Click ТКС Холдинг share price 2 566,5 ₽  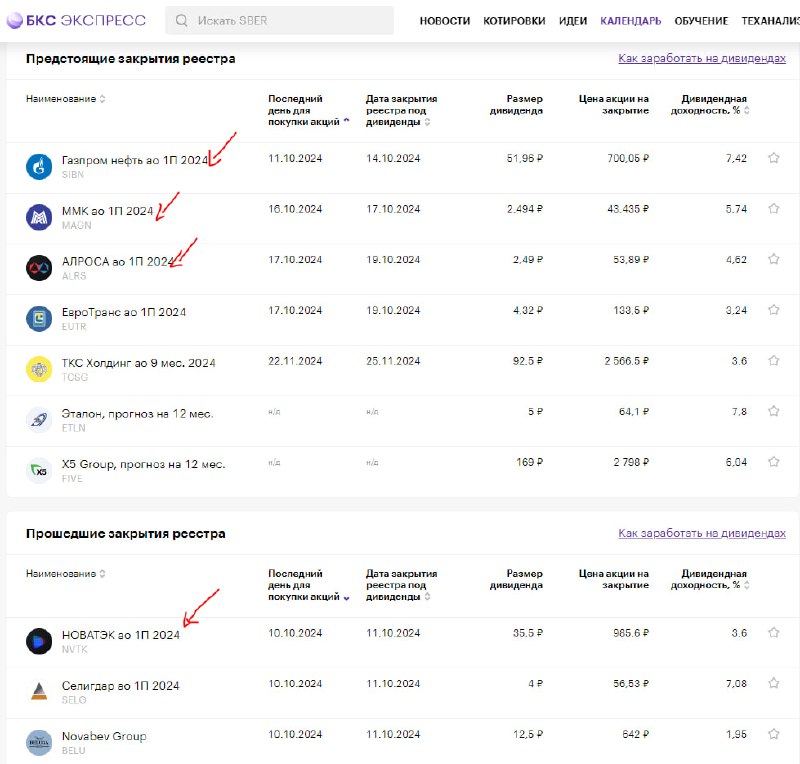point(627,361)
